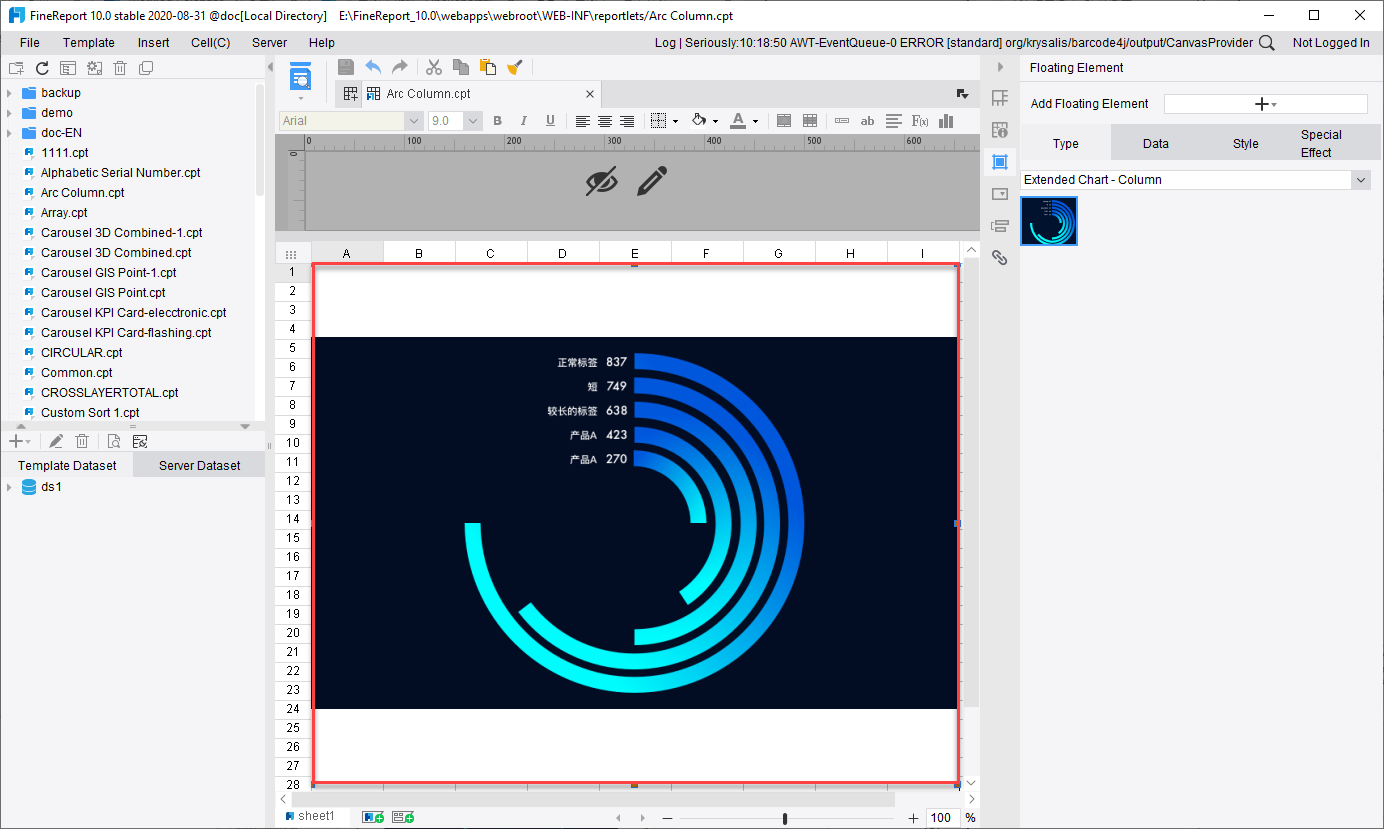Click the crossed-out eye visibility icon
Screen dimensions: 1384x829
[601, 181]
